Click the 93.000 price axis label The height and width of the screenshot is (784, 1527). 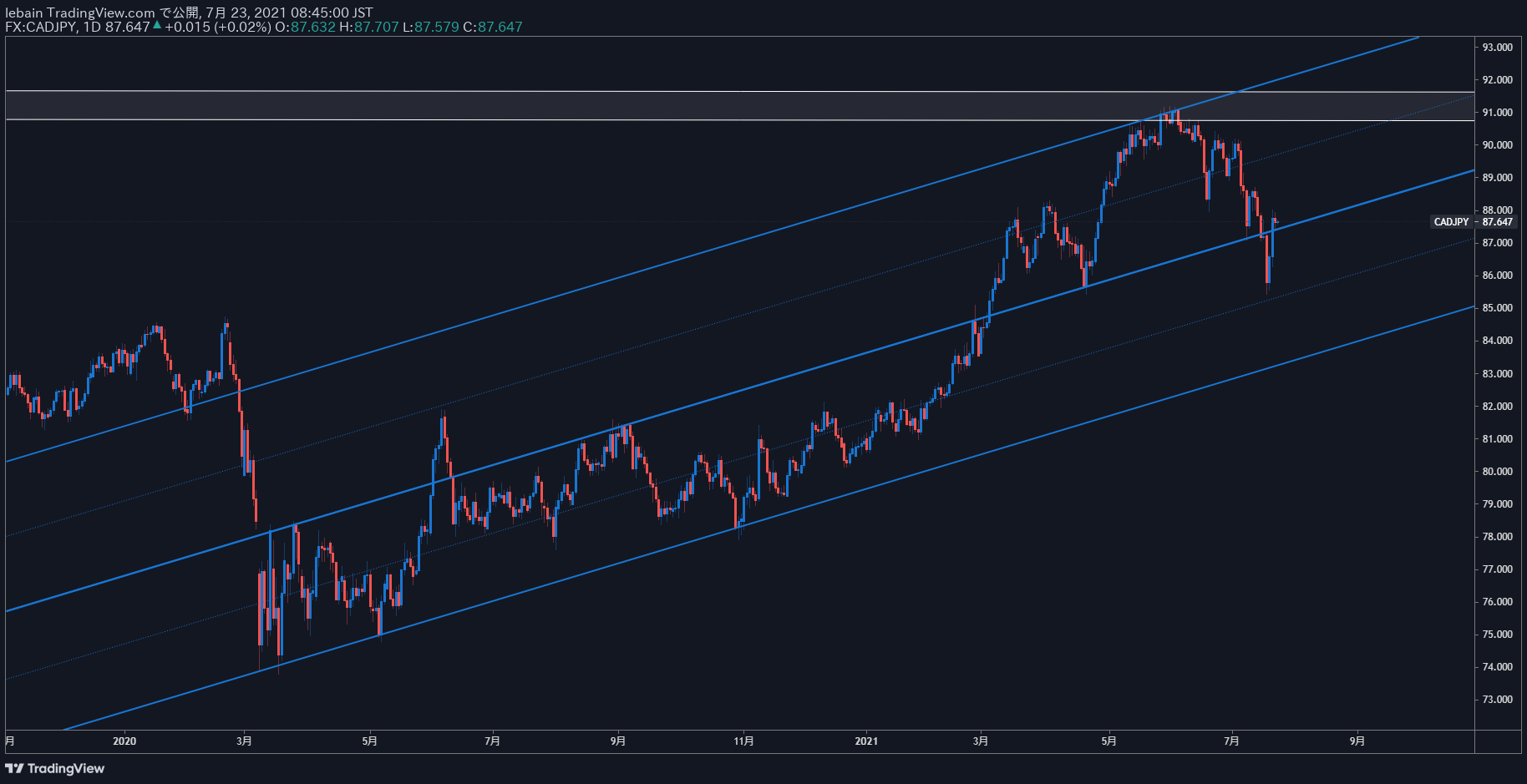tap(1497, 48)
